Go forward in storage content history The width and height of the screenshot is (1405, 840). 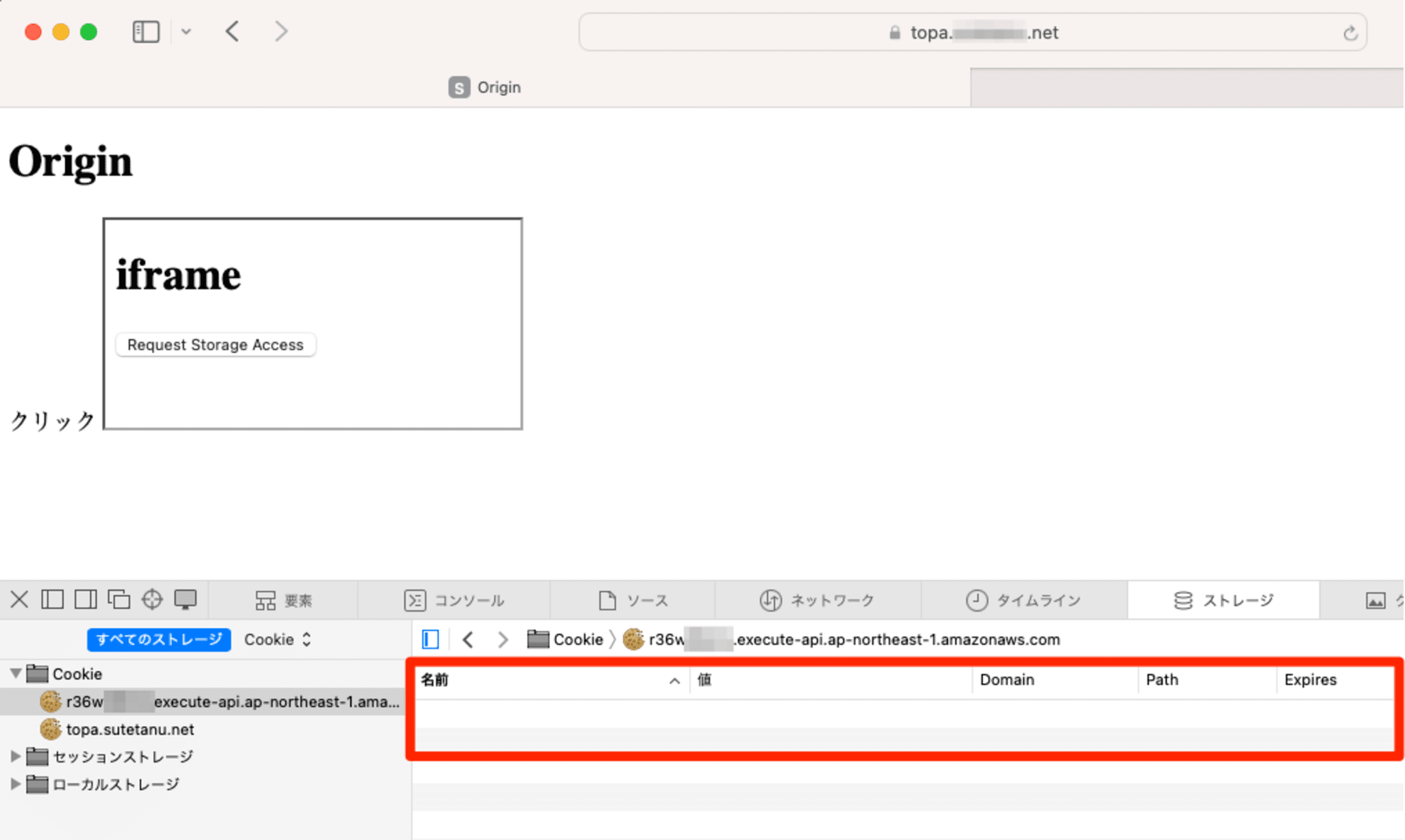[x=503, y=639]
